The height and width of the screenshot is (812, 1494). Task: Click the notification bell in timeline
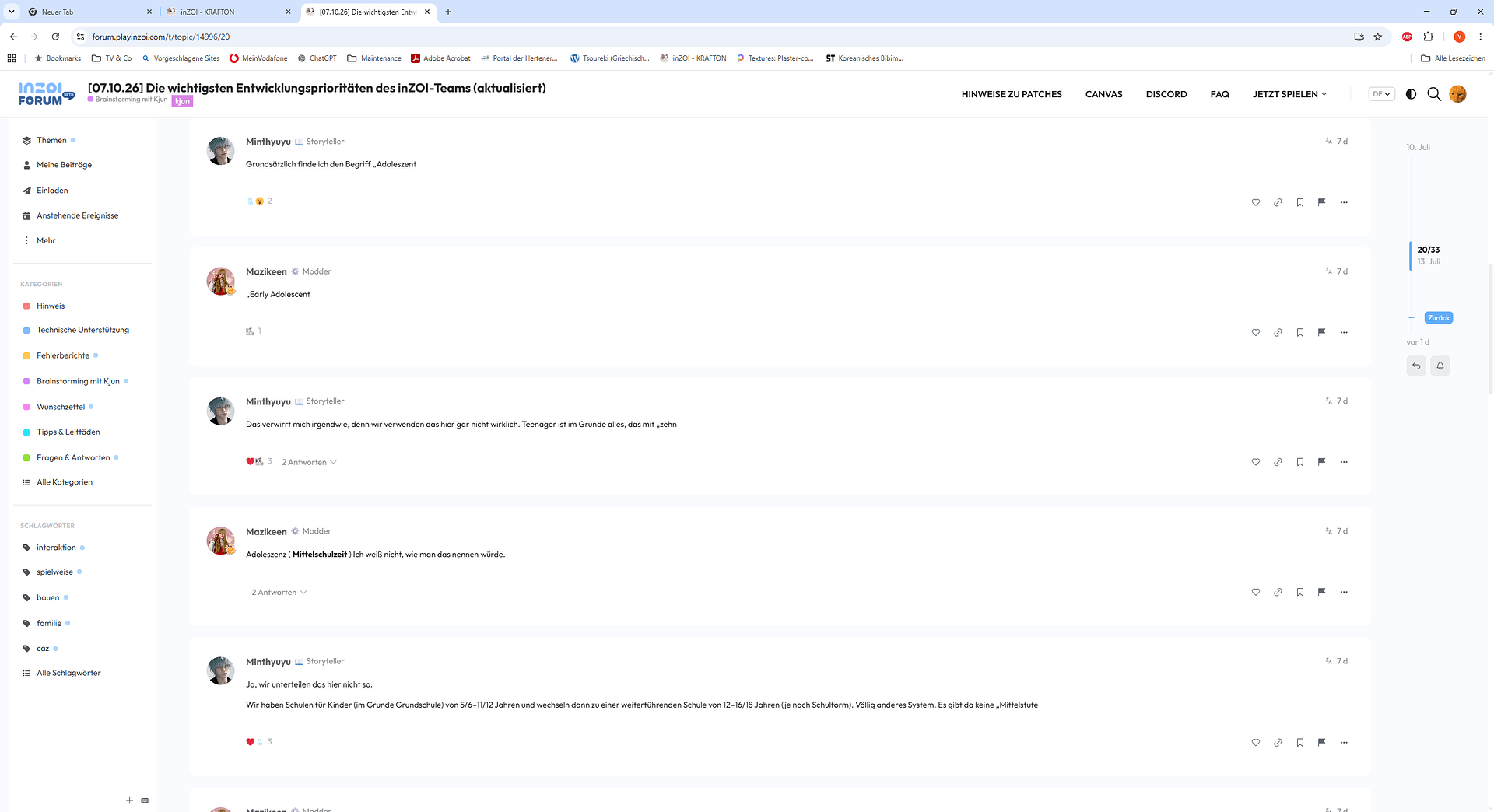coord(1440,366)
